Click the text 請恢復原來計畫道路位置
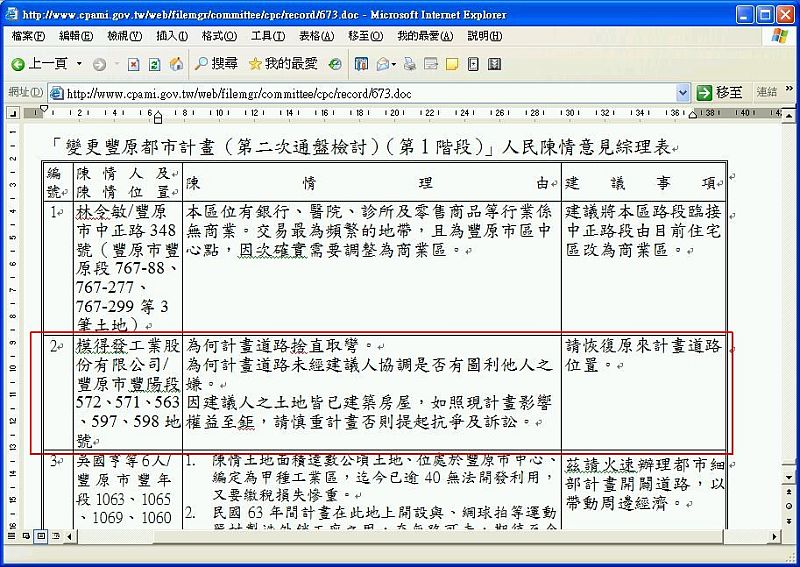The image size is (800, 567). coord(643,356)
